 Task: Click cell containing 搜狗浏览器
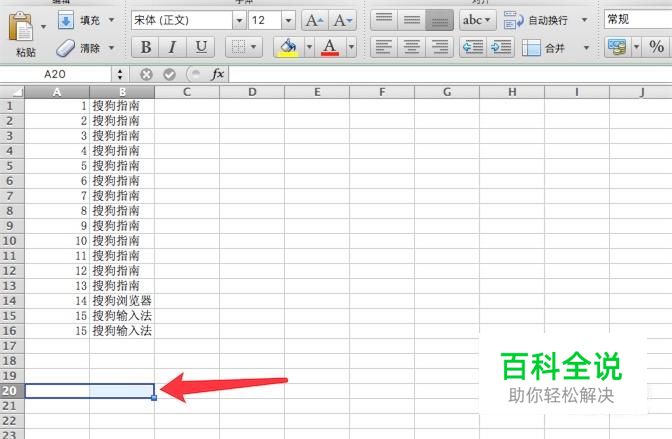point(122,301)
